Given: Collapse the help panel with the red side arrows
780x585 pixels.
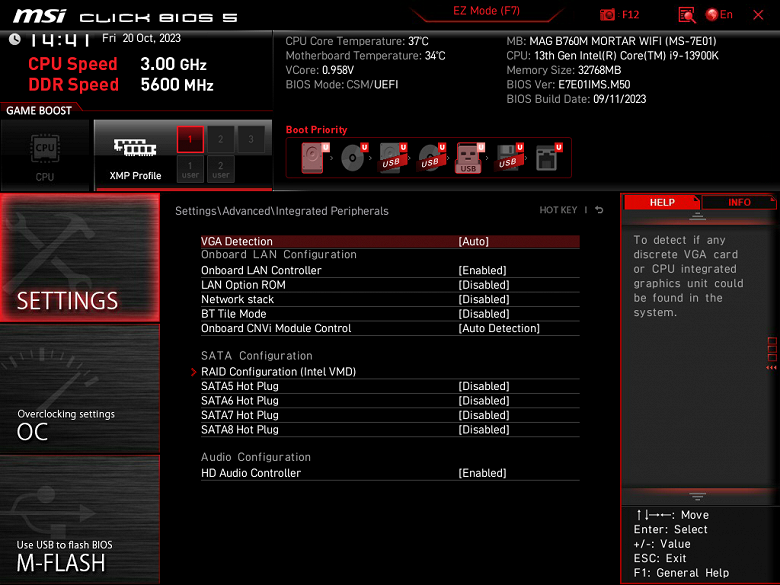Looking at the screenshot, I should pos(771,368).
